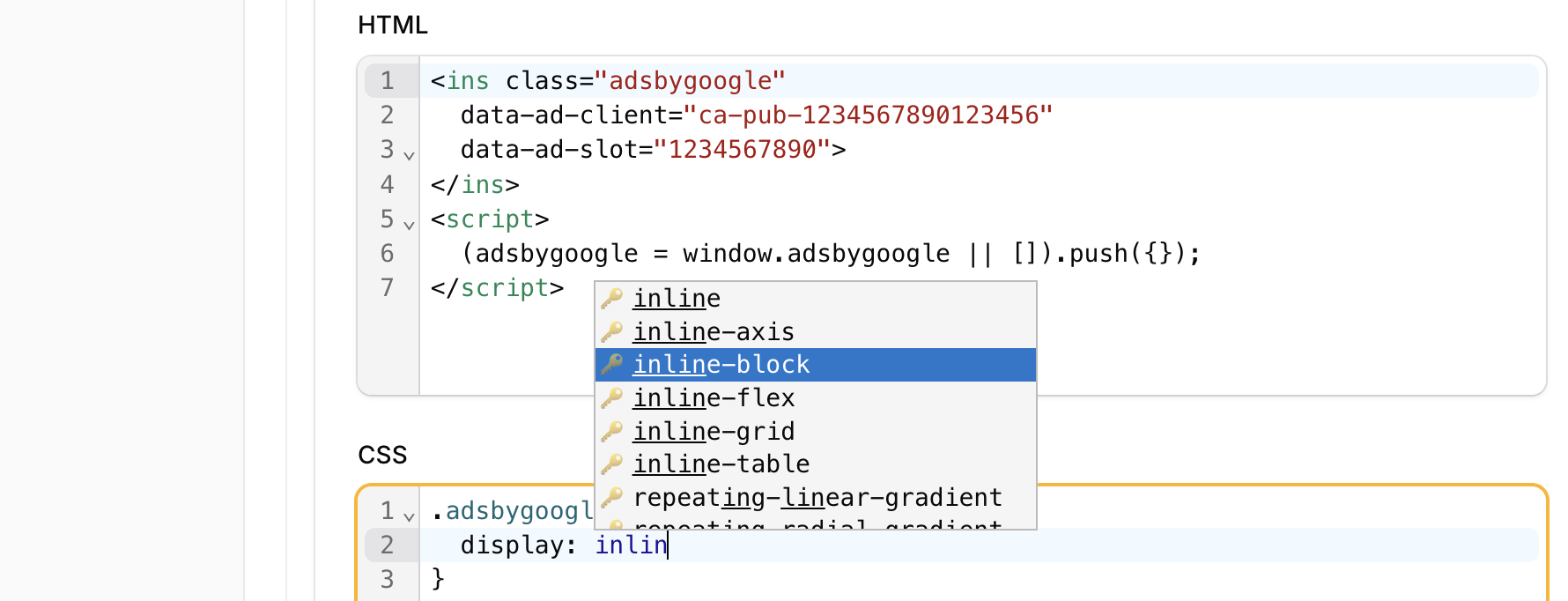Click the key icon beside inline
Image resolution: width=1568 pixels, height=601 pixels.
click(x=612, y=299)
